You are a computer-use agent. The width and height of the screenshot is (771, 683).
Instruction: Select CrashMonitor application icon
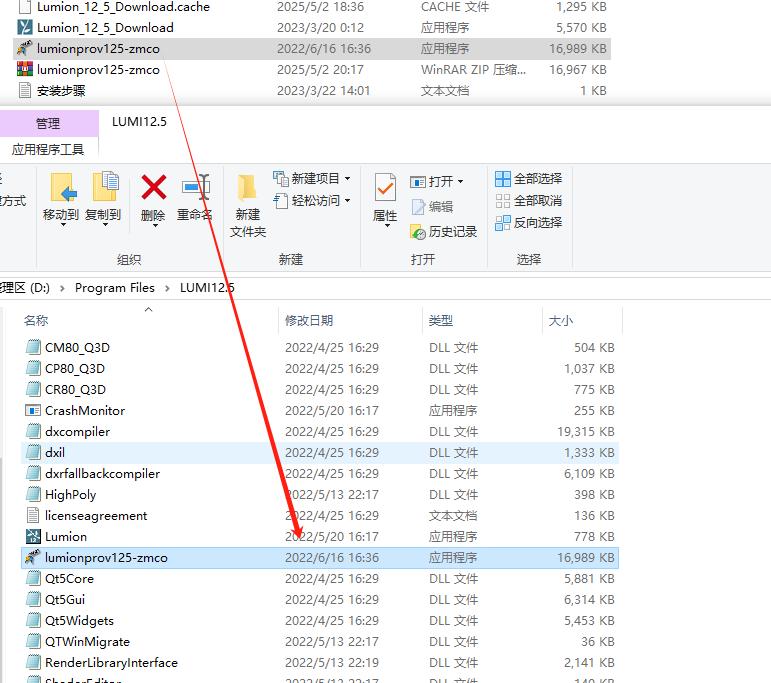[33, 410]
